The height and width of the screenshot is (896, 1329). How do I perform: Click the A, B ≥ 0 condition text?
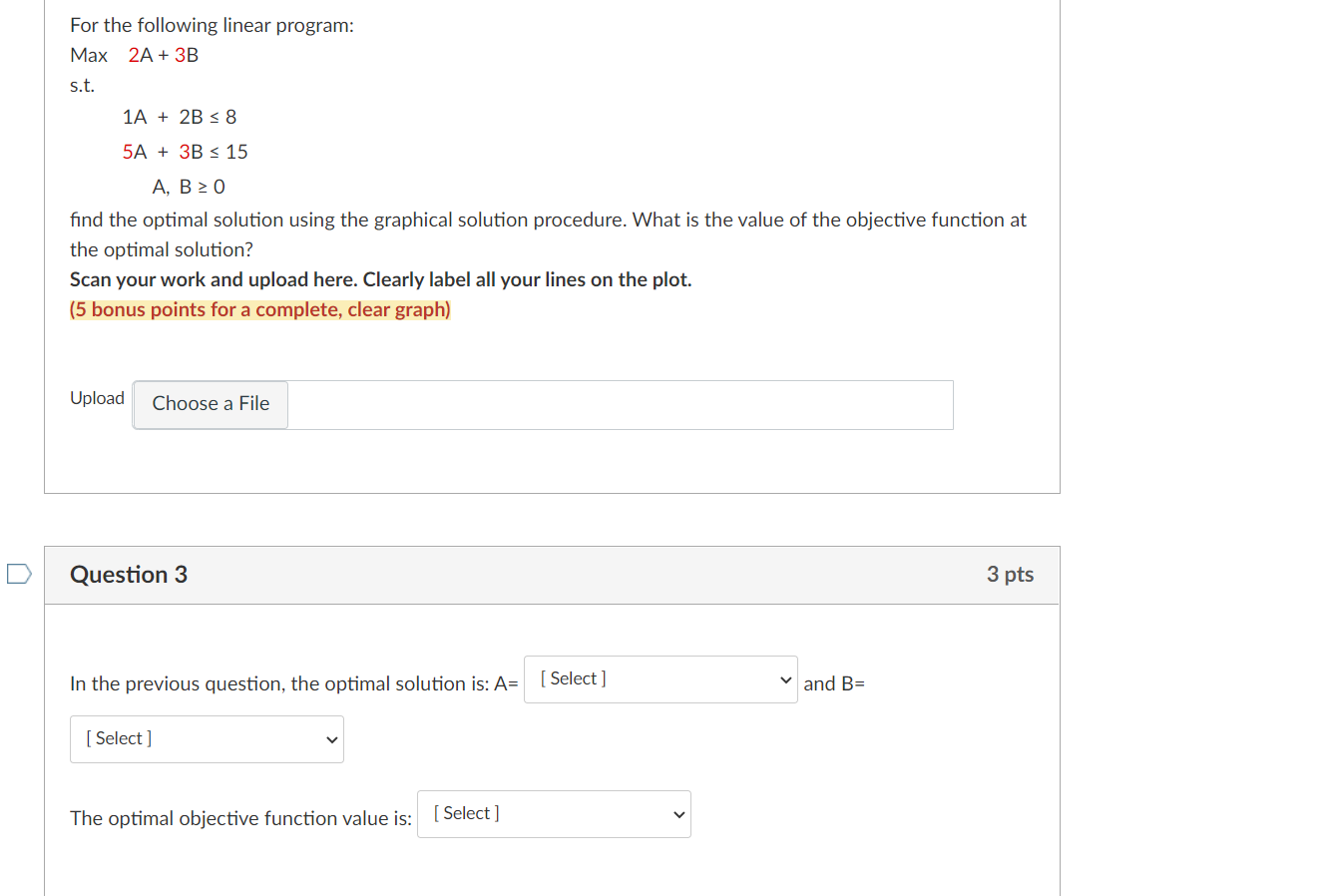(x=189, y=187)
